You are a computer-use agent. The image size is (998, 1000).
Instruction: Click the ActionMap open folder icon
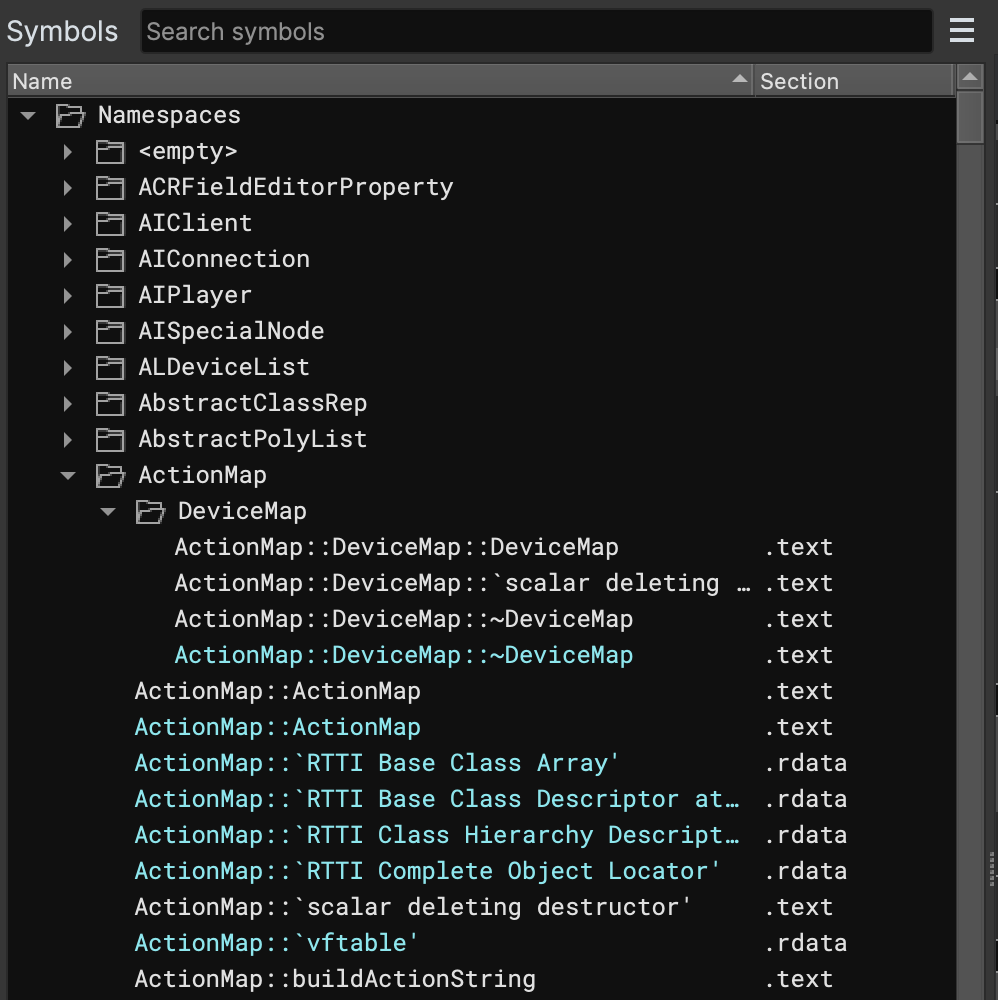[110, 476]
